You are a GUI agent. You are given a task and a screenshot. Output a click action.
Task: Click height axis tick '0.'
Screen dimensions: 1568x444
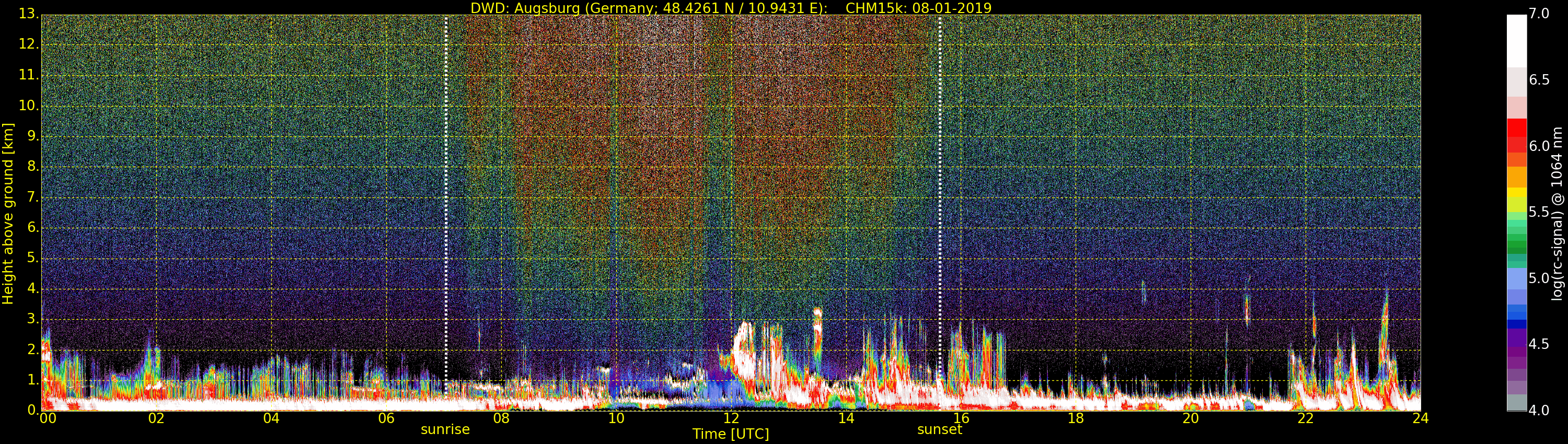[x=32, y=410]
